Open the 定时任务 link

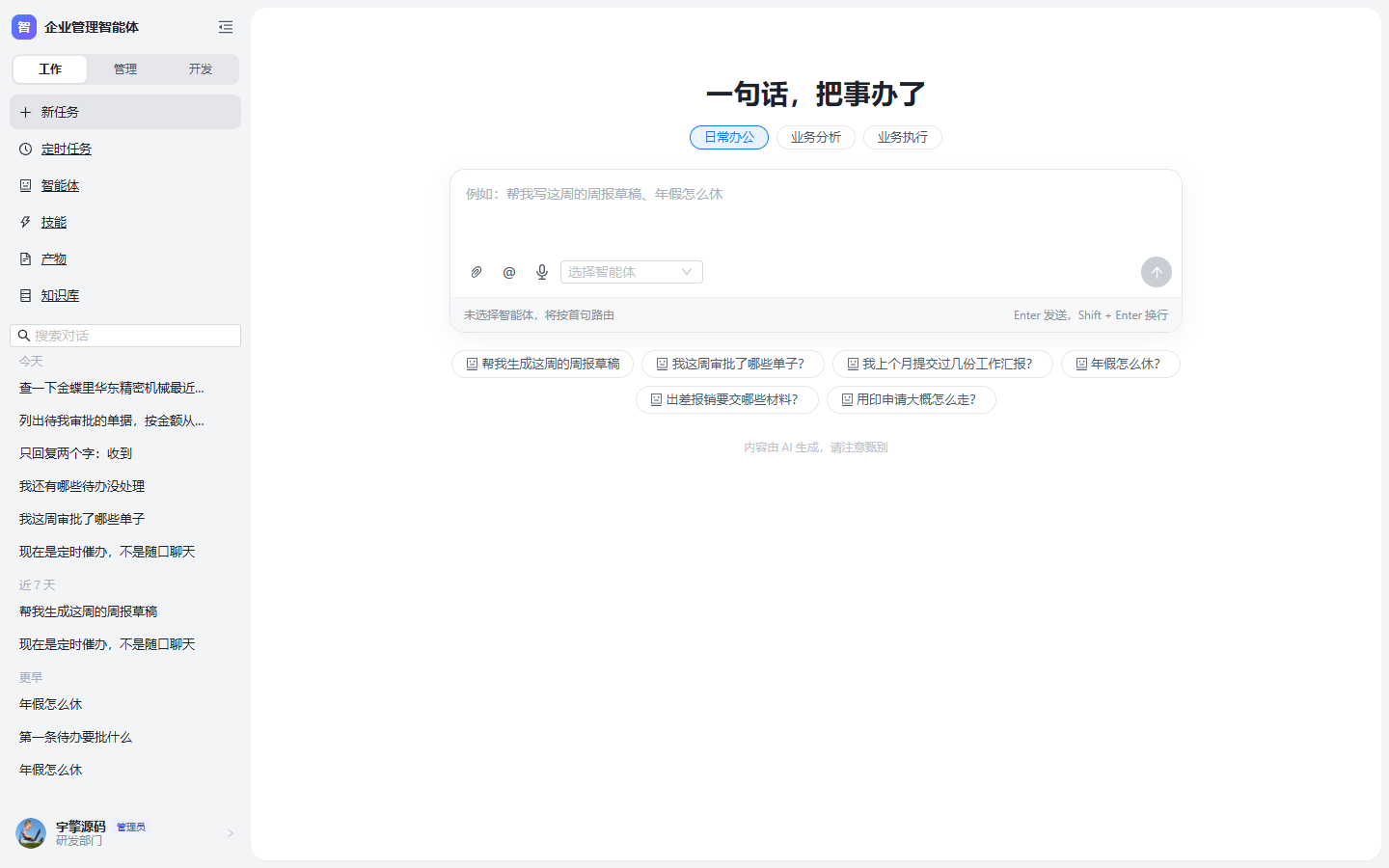[x=67, y=149]
